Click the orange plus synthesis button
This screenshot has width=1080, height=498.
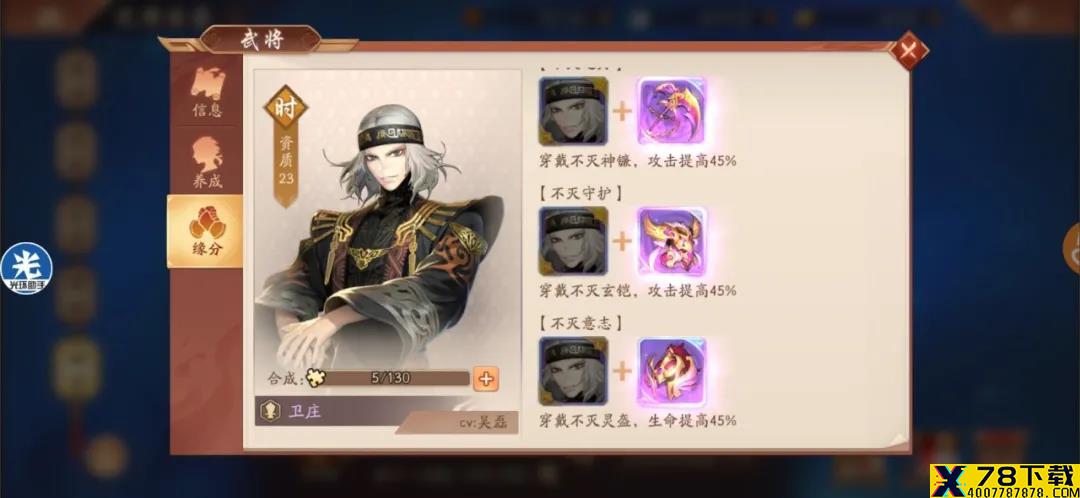[486, 378]
